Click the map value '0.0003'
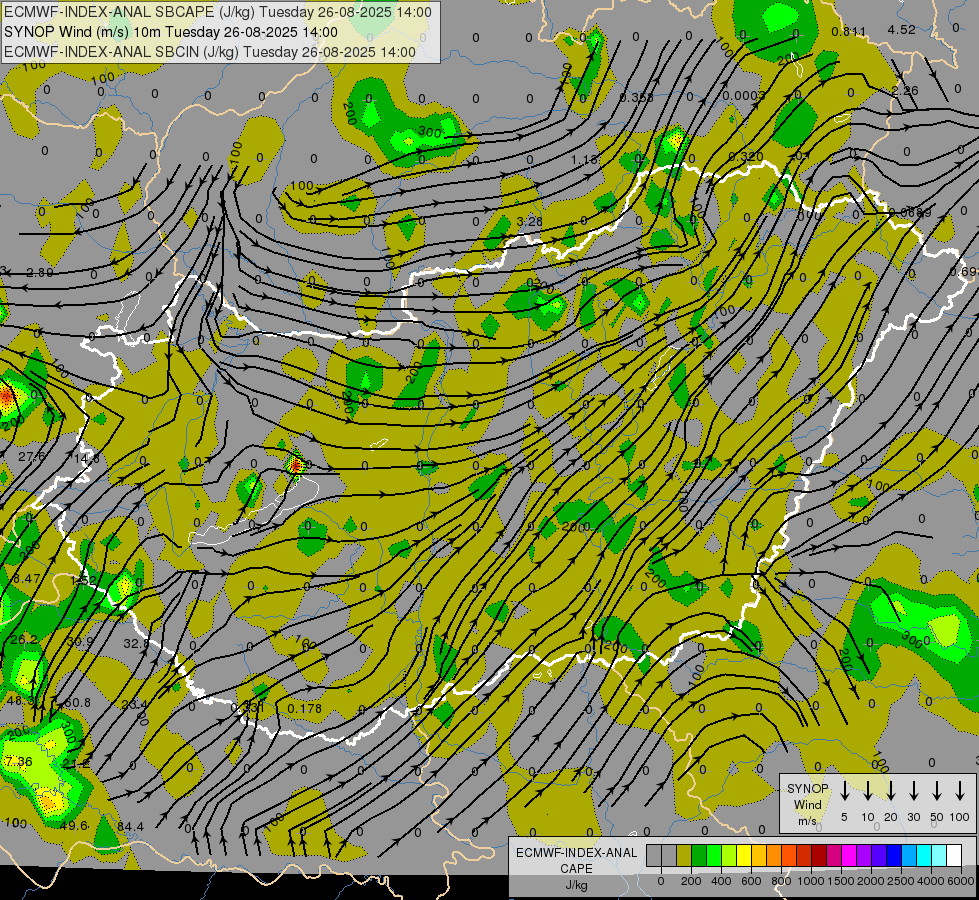979x900 pixels. click(744, 96)
